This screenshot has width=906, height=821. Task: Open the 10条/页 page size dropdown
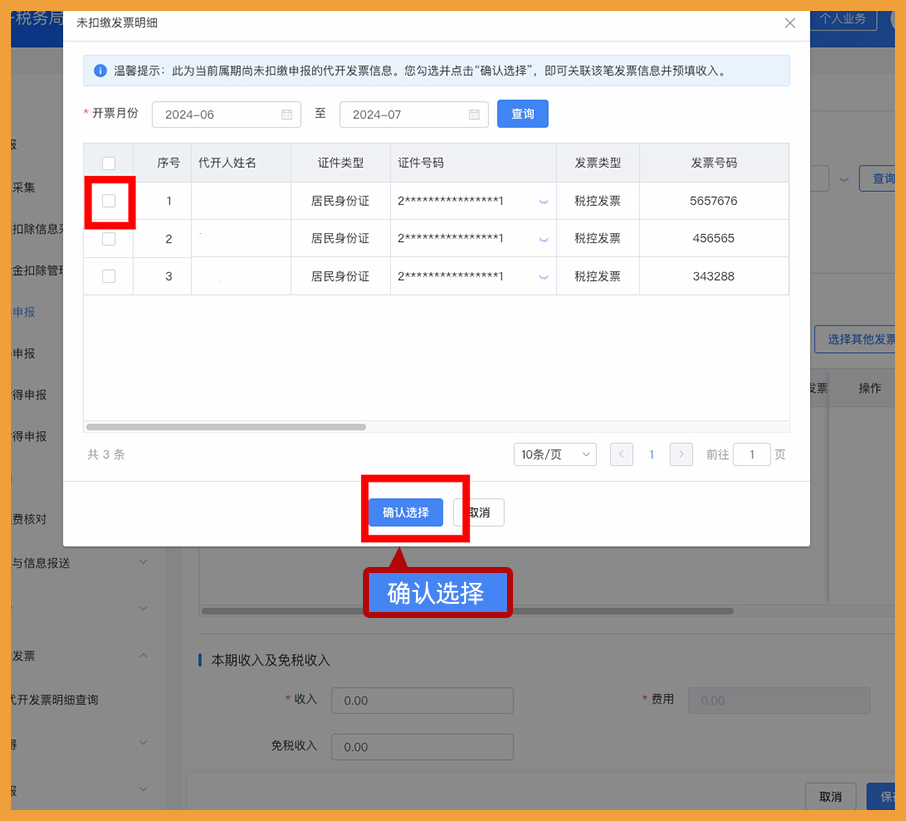[x=554, y=454]
